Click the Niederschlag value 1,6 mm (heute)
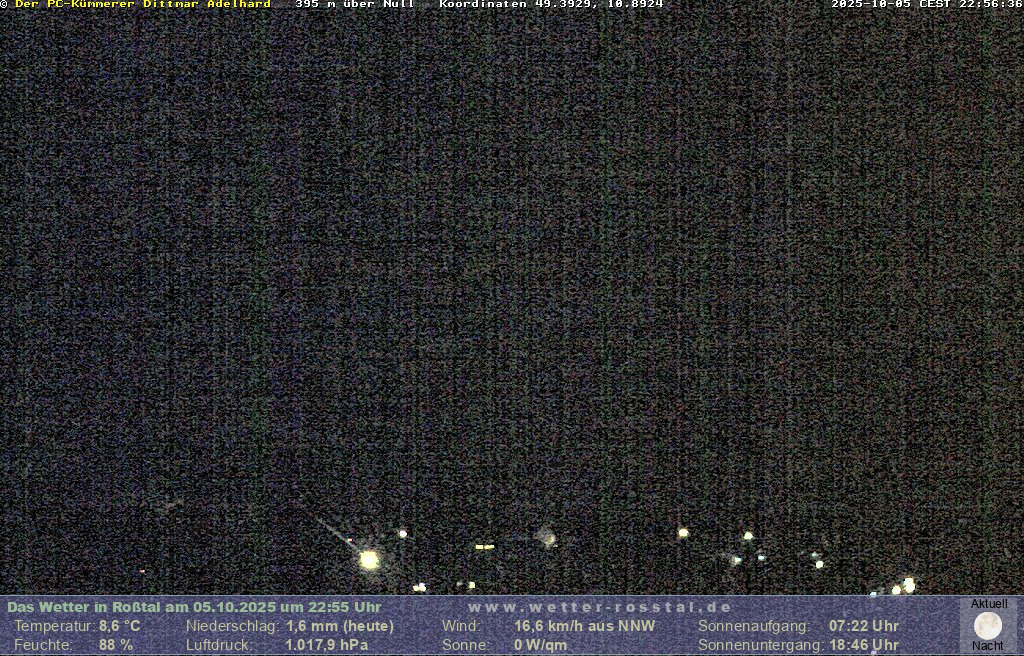 (x=339, y=626)
